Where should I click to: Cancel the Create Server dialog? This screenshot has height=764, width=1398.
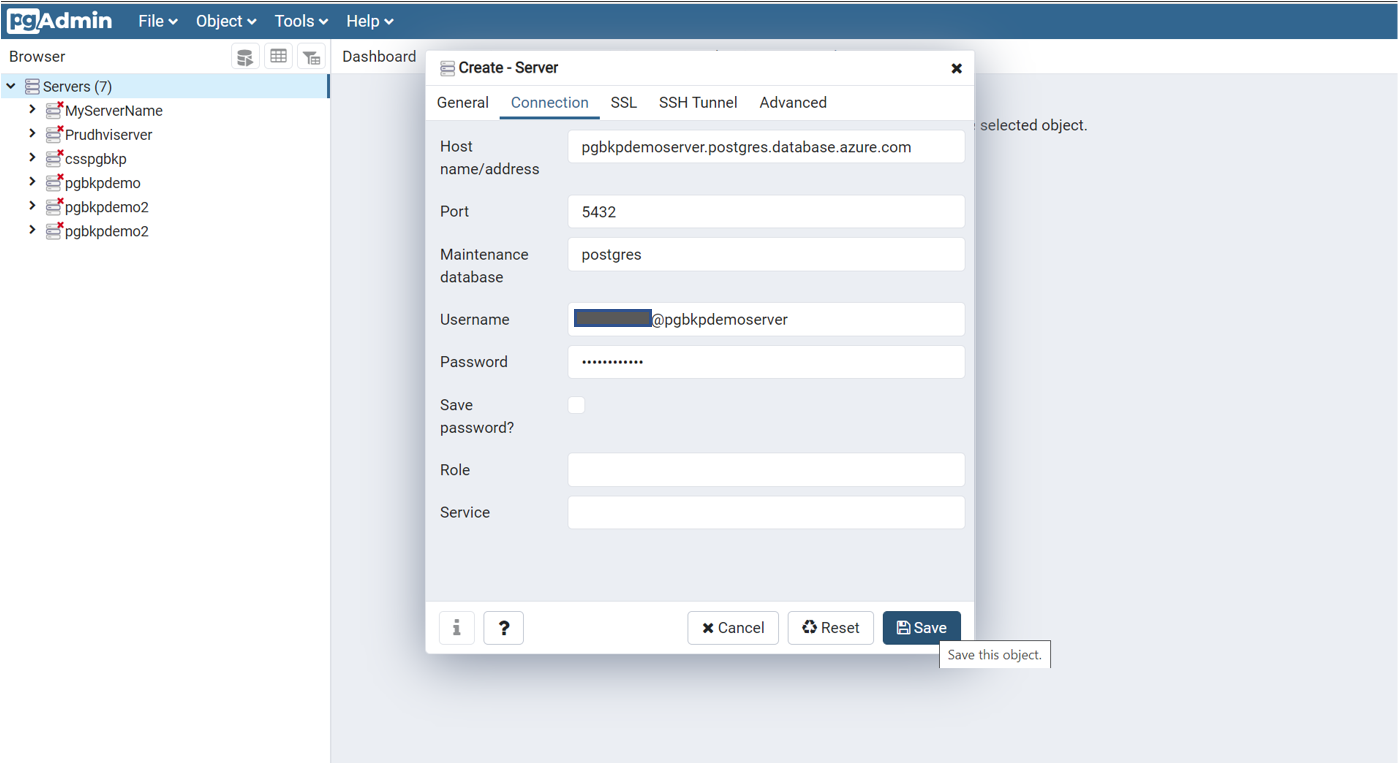pyautogui.click(x=733, y=627)
